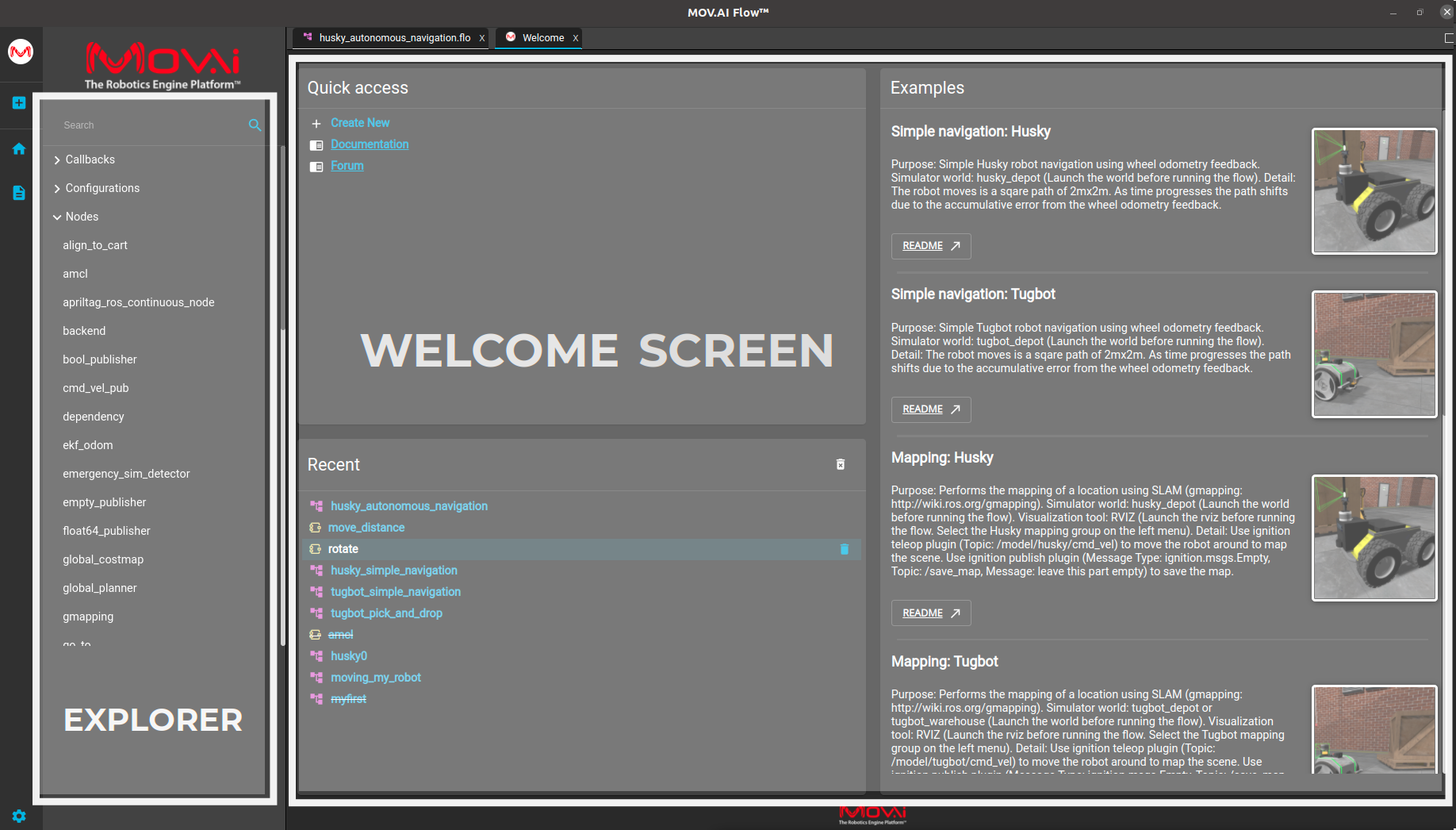Open recent flow husky0
The height and width of the screenshot is (830, 1456).
[349, 656]
